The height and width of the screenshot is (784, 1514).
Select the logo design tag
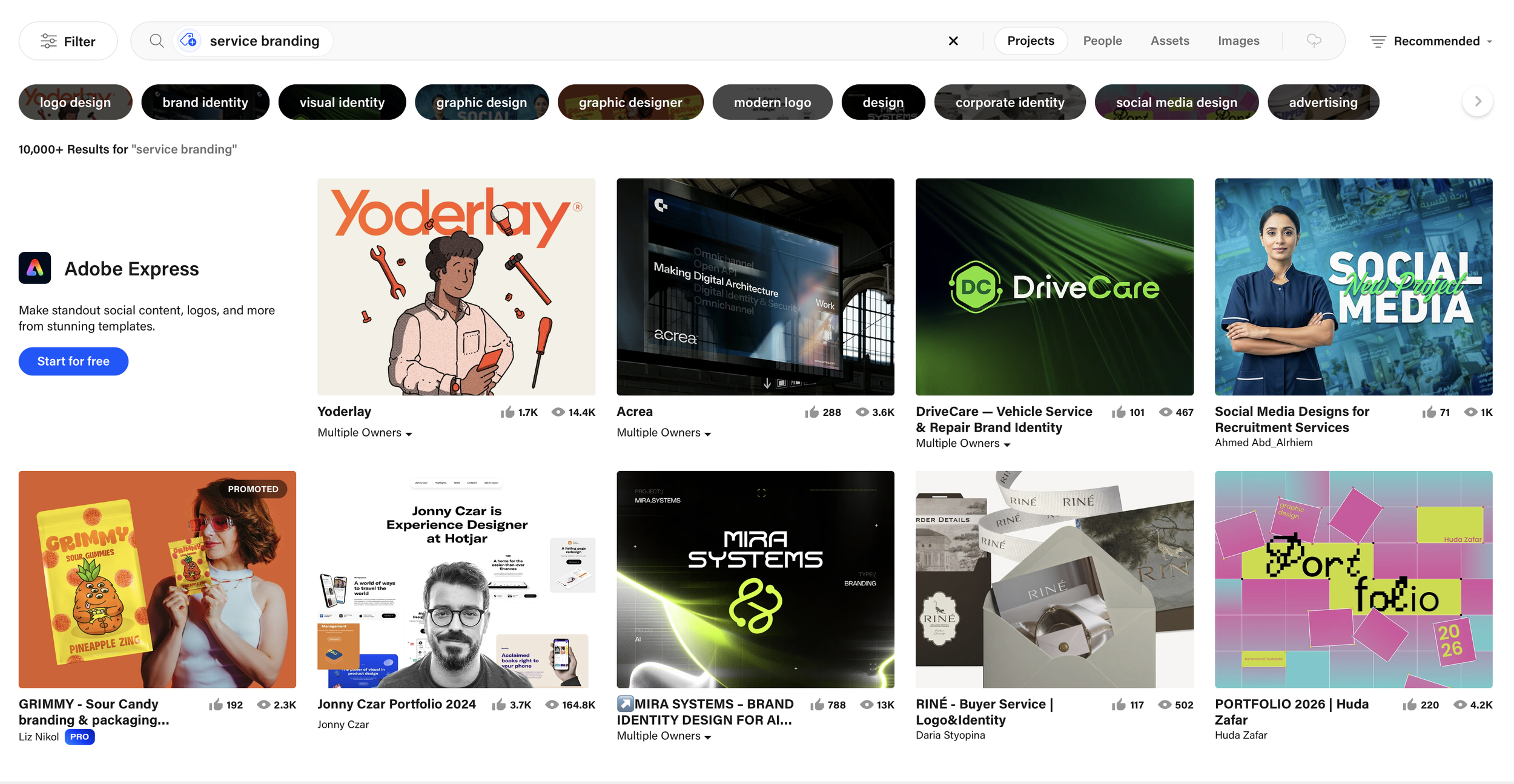(x=76, y=102)
